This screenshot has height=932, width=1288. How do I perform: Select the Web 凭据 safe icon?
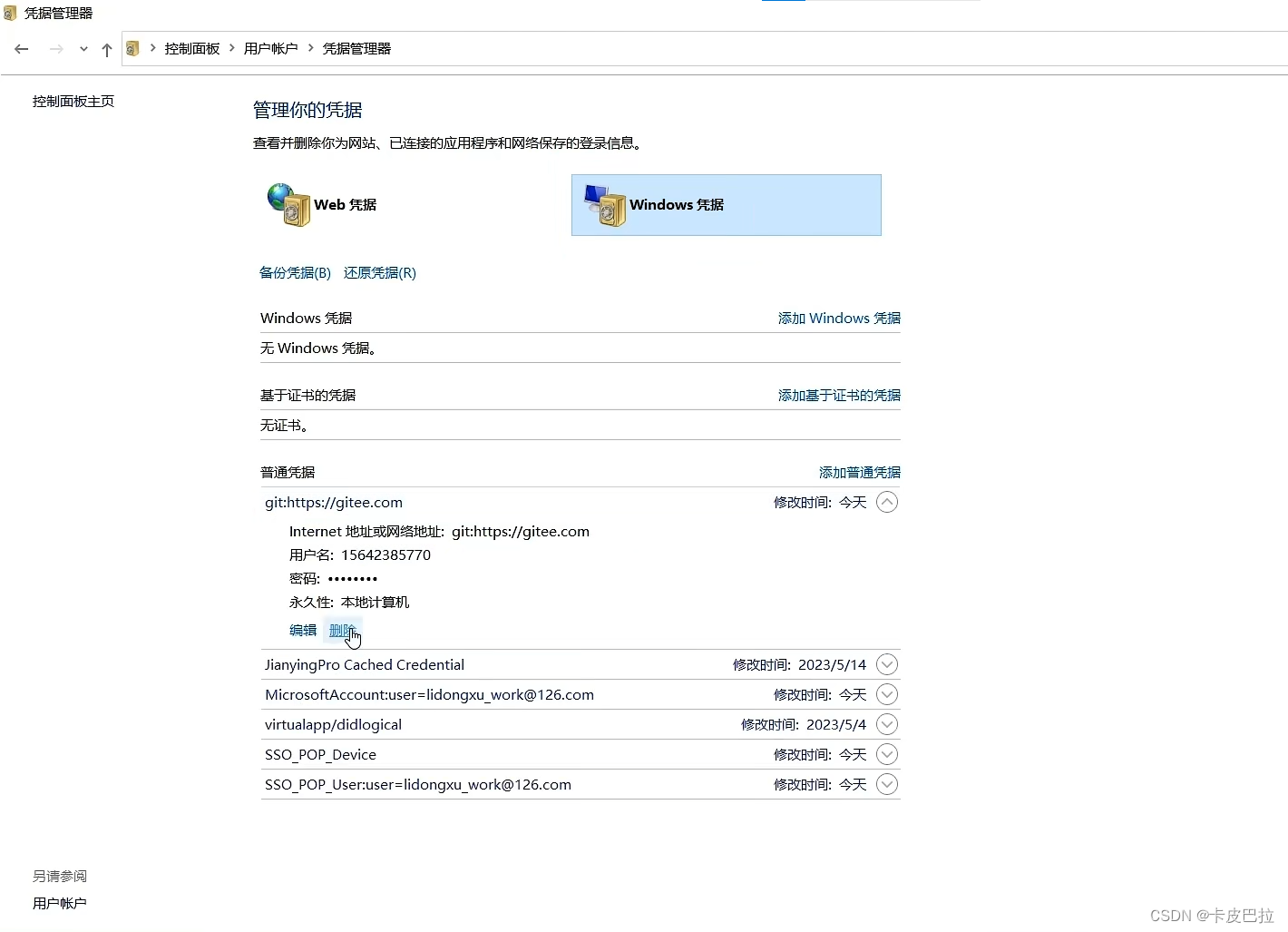[x=289, y=205]
